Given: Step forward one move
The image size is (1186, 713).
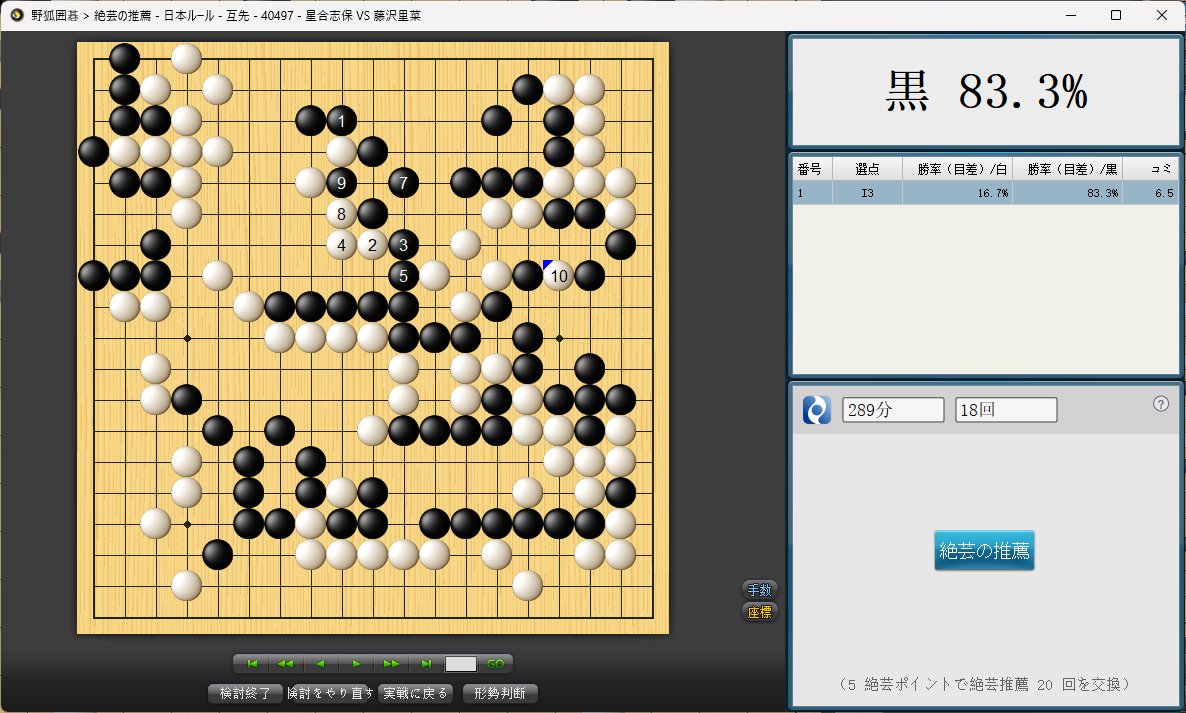Looking at the screenshot, I should 355,664.
